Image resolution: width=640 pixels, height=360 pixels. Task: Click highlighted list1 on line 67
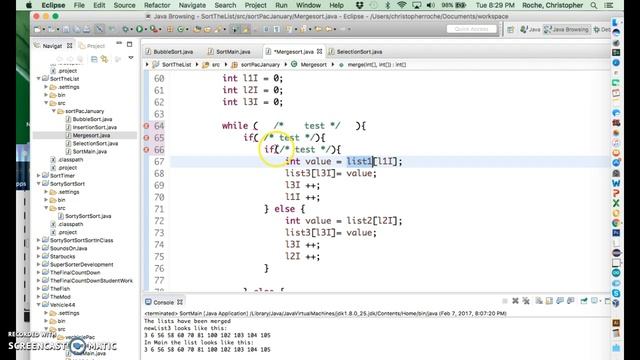point(360,161)
